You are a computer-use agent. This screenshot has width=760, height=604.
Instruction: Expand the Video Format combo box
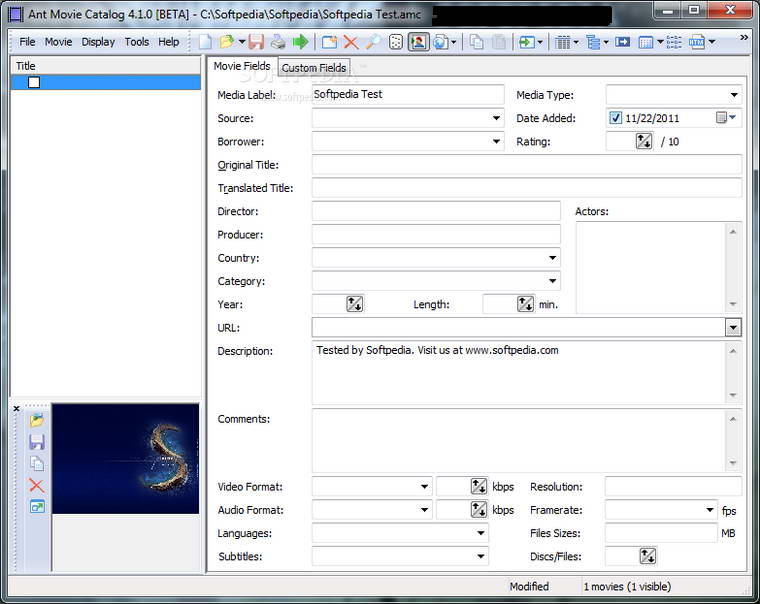point(424,487)
